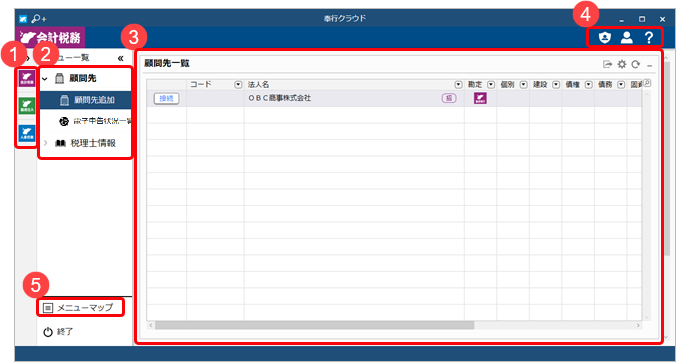Open the user account icon

[626, 38]
